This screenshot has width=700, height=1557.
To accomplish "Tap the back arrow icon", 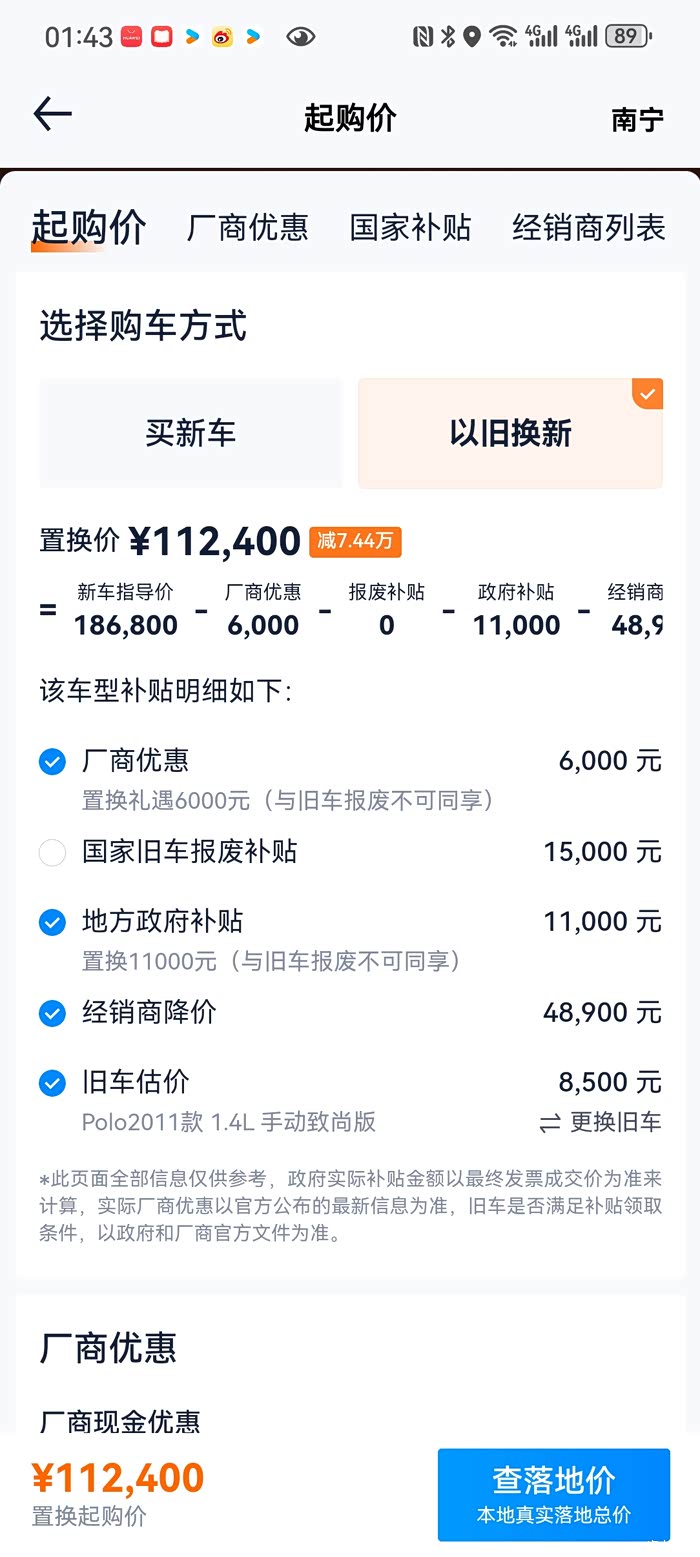I will pos(52,115).
